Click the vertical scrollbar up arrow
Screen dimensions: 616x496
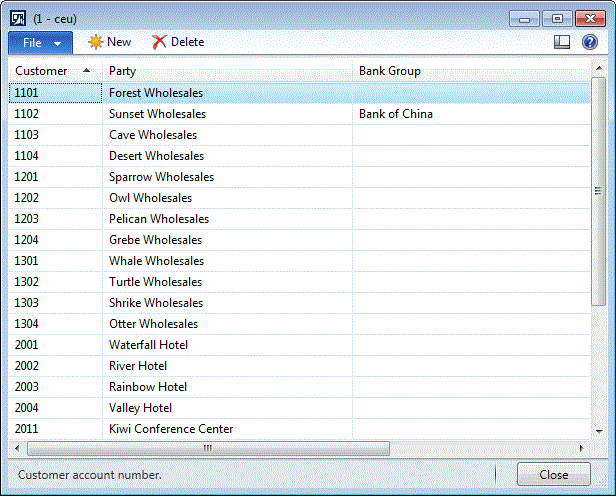pyautogui.click(x=598, y=70)
